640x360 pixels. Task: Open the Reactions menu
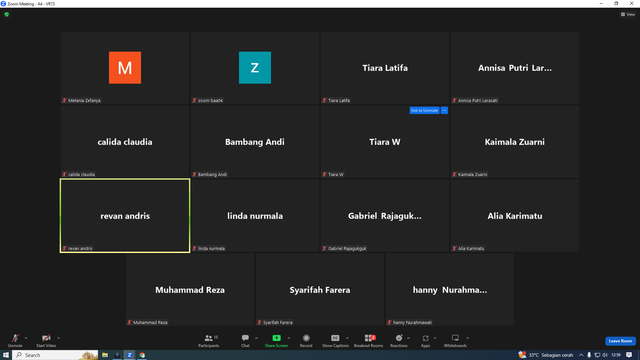coord(399,340)
